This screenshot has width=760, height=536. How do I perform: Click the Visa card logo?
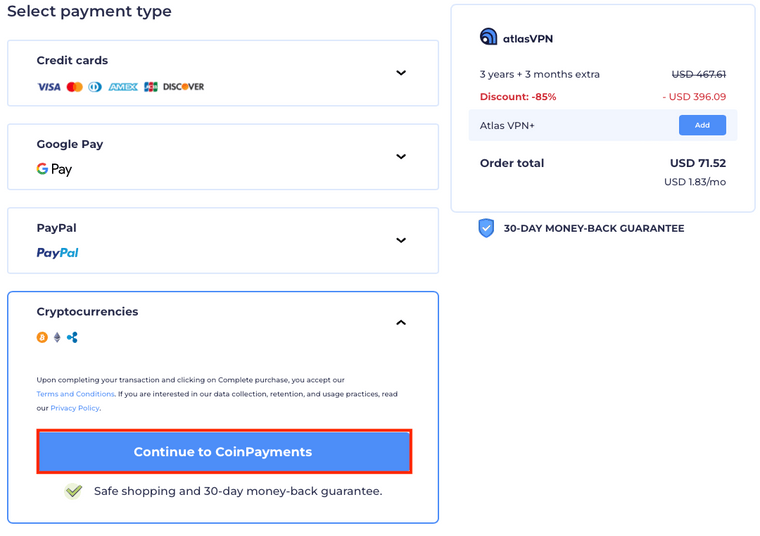(49, 87)
